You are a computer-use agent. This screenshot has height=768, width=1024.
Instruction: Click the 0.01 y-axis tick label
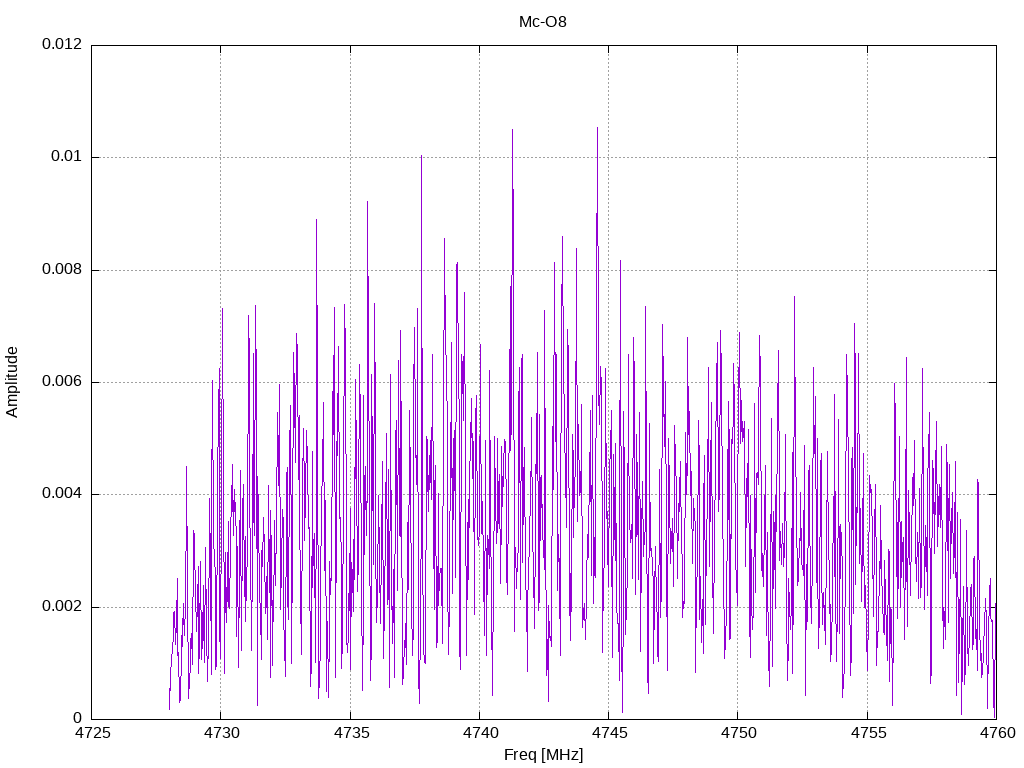[x=67, y=157]
